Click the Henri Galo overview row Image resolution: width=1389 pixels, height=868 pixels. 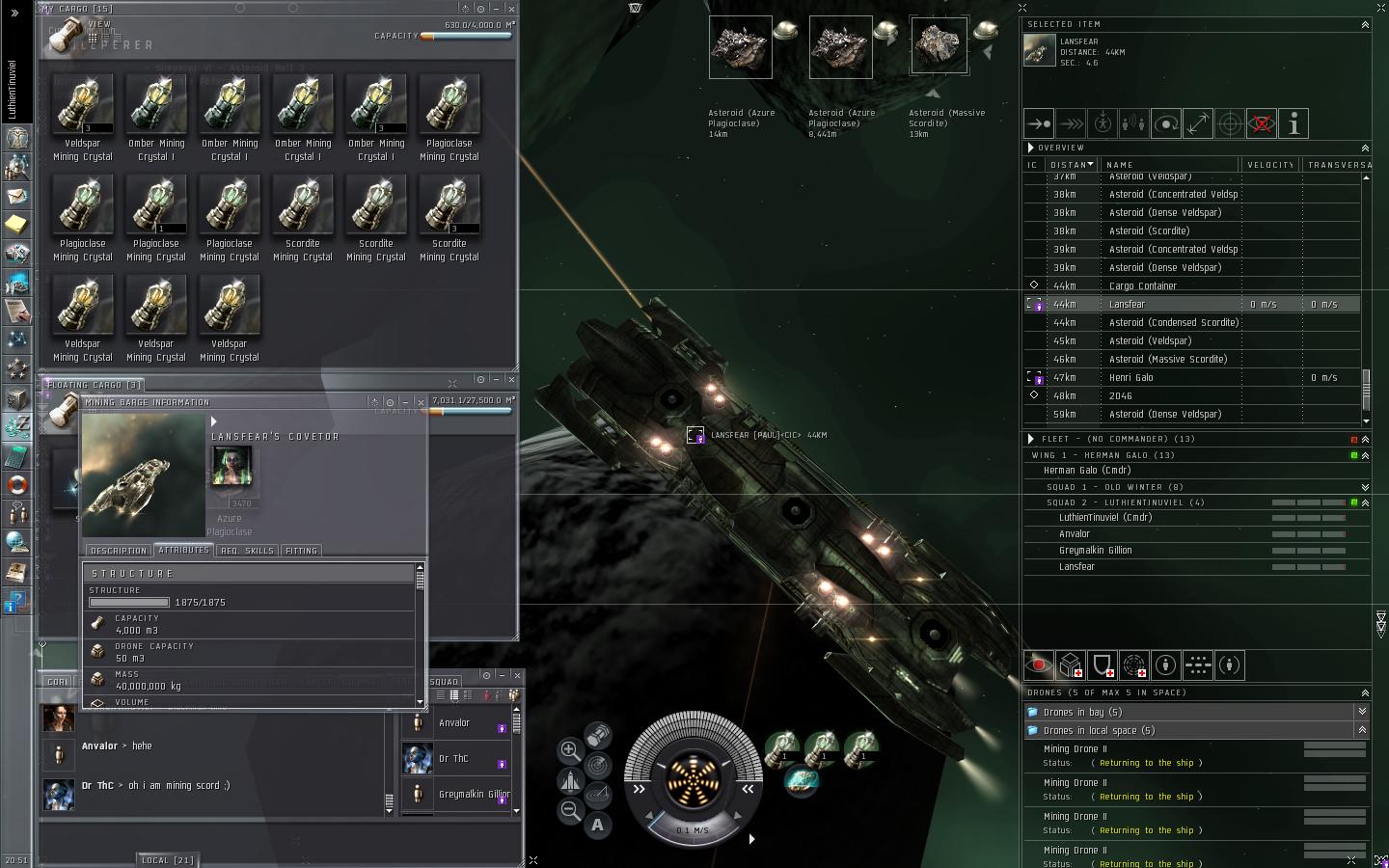[1192, 377]
